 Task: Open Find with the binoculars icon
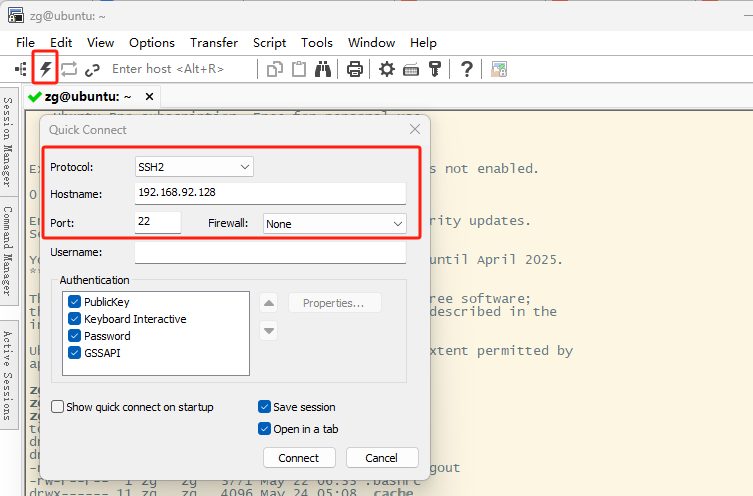(x=323, y=69)
